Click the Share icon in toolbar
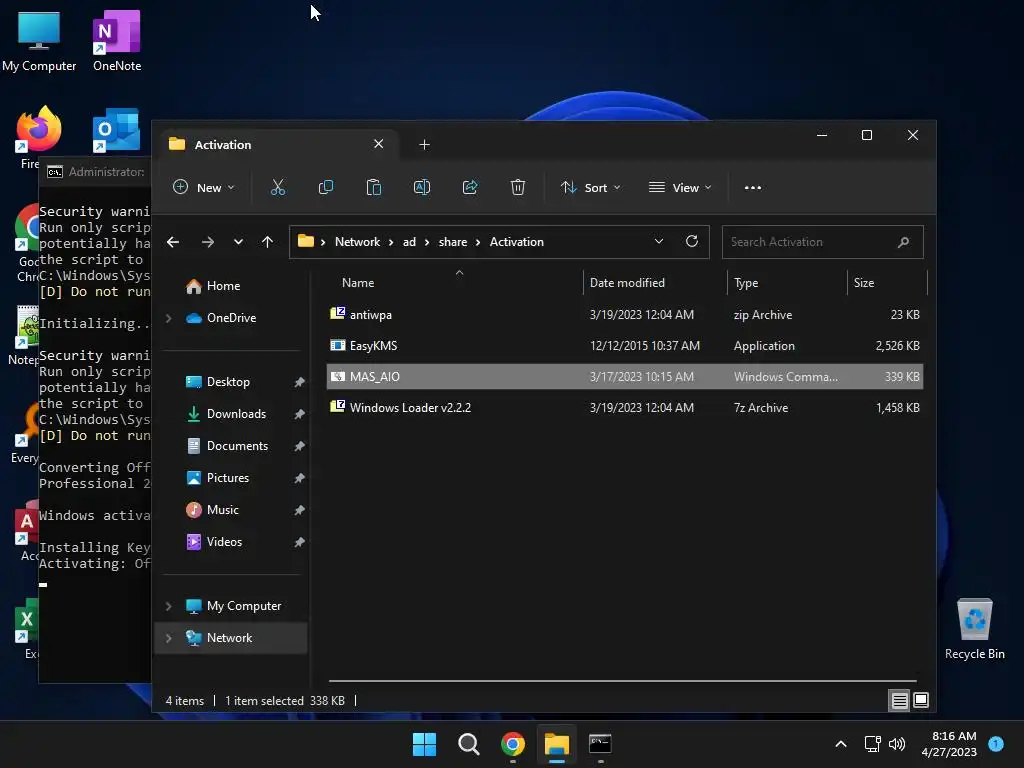1024x768 pixels. pyautogui.click(x=470, y=187)
